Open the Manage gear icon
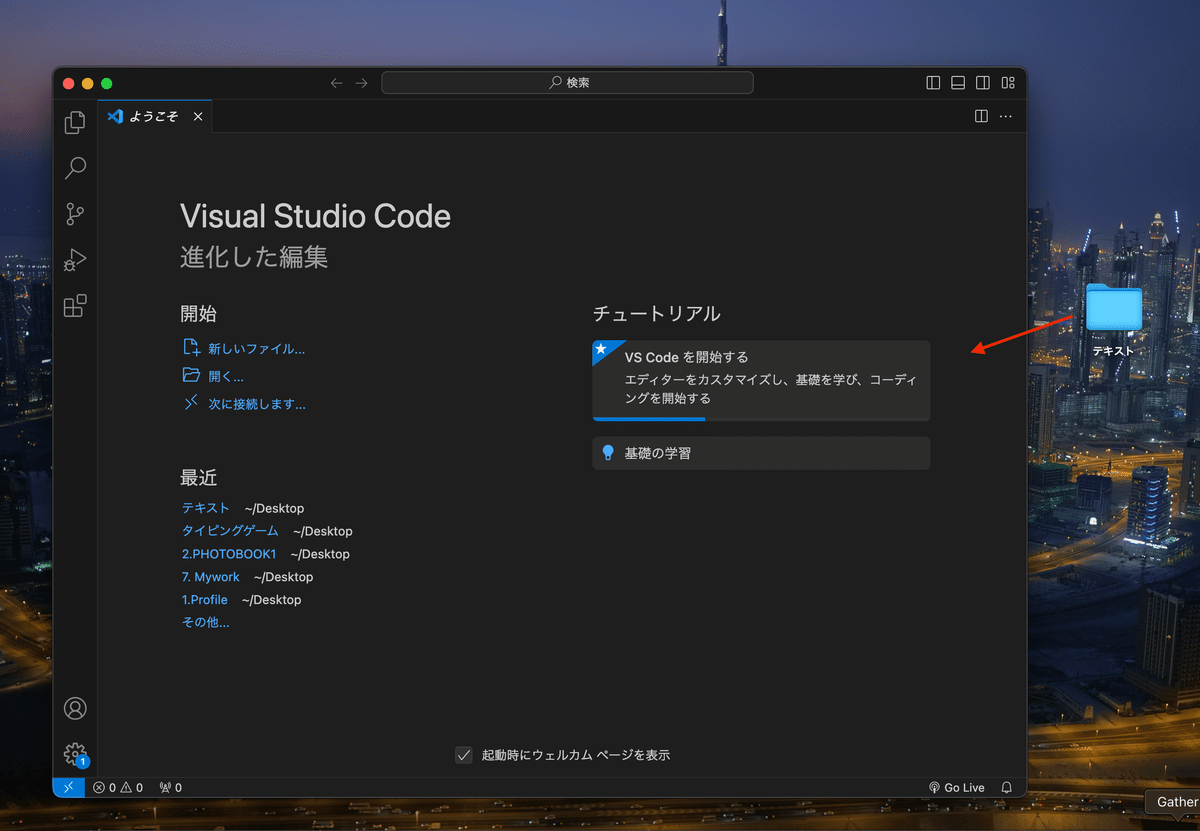 point(75,754)
